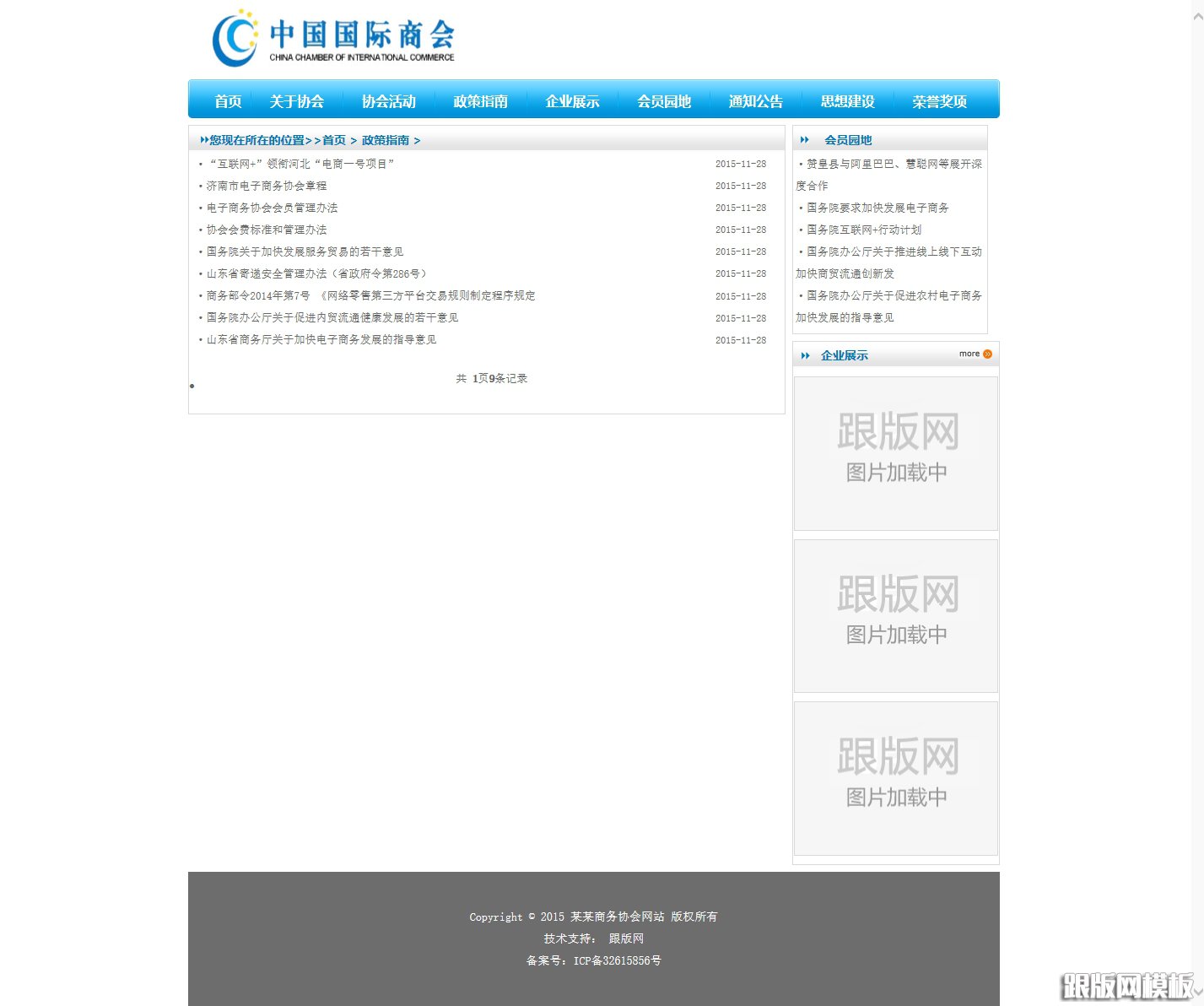Open 国务院互联网+行动计划 article
Viewport: 1204px width, 1006px height.
click(x=863, y=230)
